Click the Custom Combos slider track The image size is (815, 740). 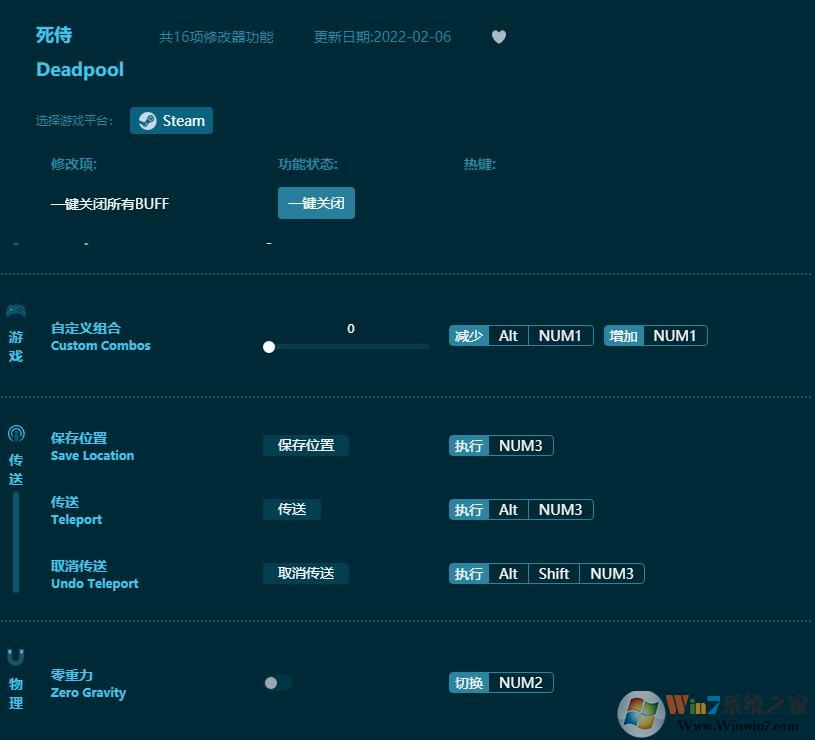[348, 347]
